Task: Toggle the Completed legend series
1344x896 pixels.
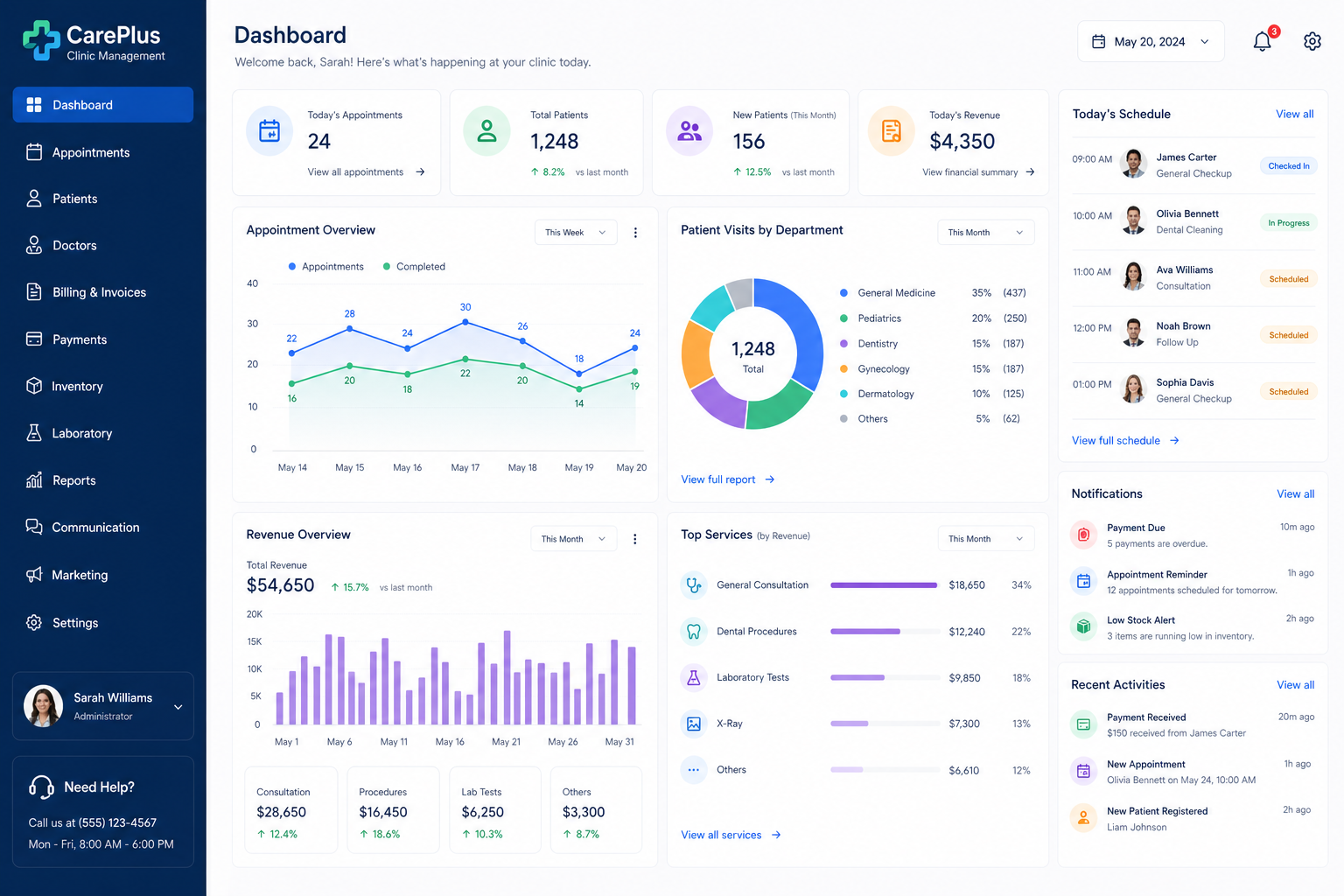Action: click(414, 267)
